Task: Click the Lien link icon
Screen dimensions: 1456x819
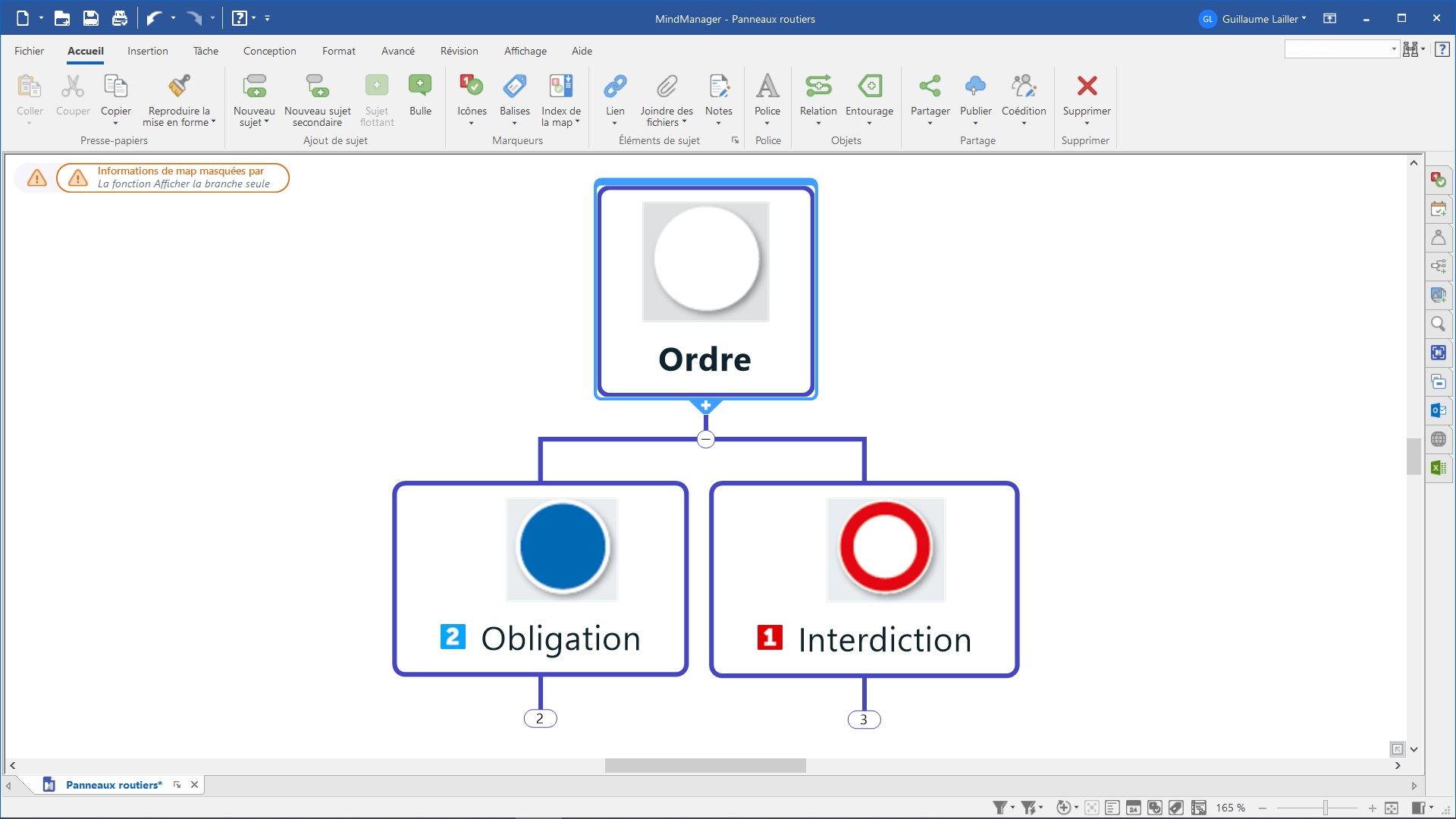Action: pos(615,86)
